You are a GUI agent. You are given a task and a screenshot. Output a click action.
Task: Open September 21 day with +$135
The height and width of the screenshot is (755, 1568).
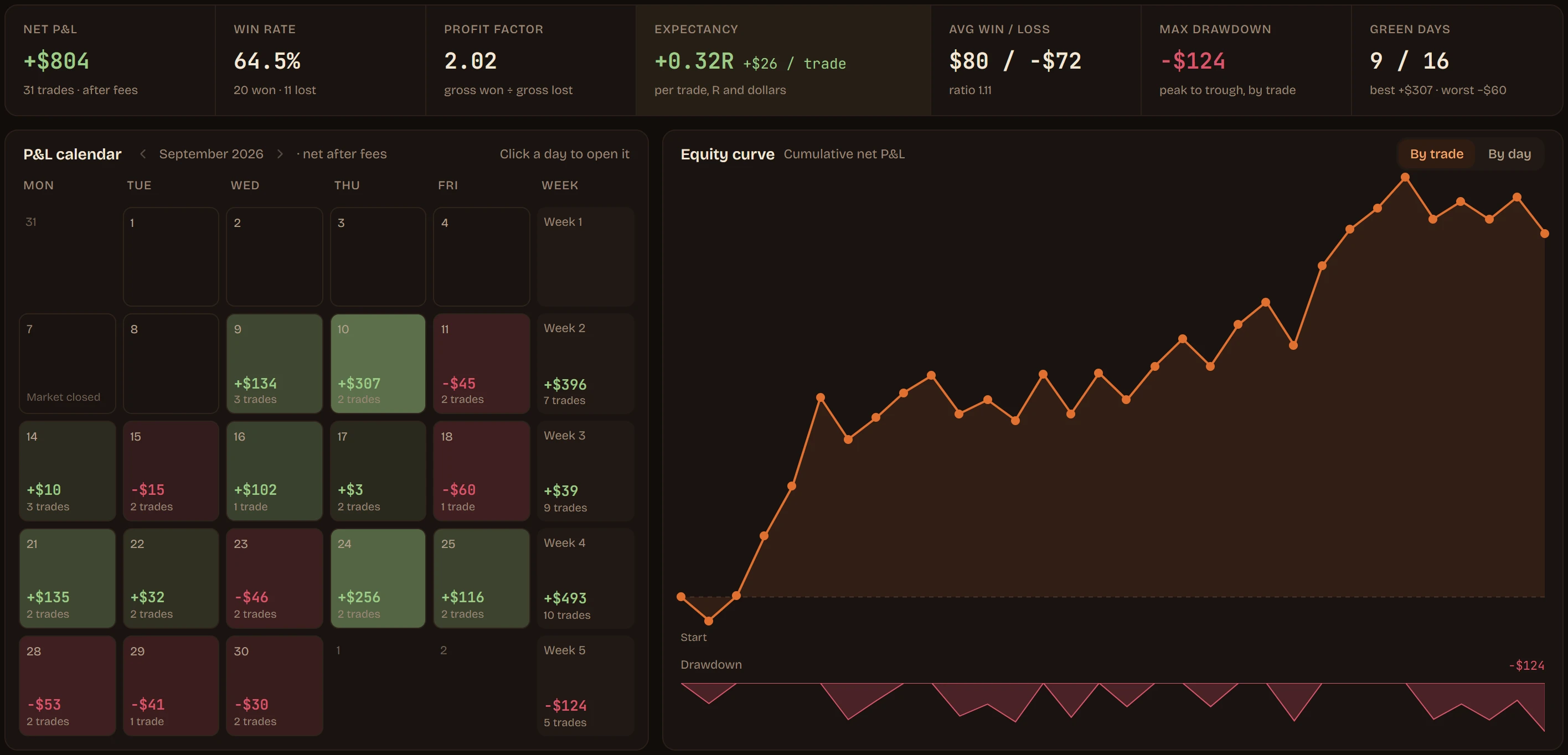click(x=68, y=578)
